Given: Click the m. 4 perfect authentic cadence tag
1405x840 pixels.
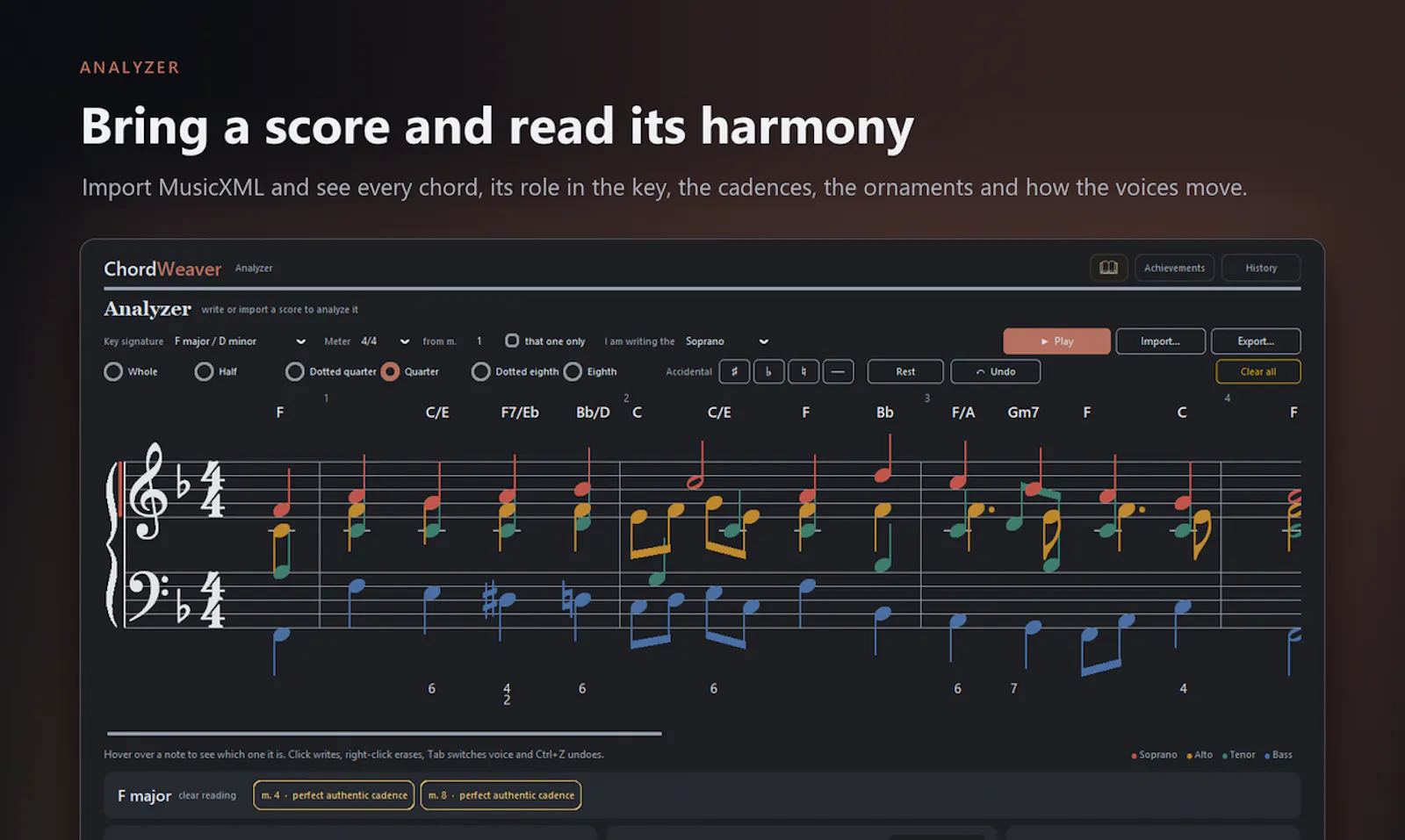Looking at the screenshot, I should coord(334,795).
